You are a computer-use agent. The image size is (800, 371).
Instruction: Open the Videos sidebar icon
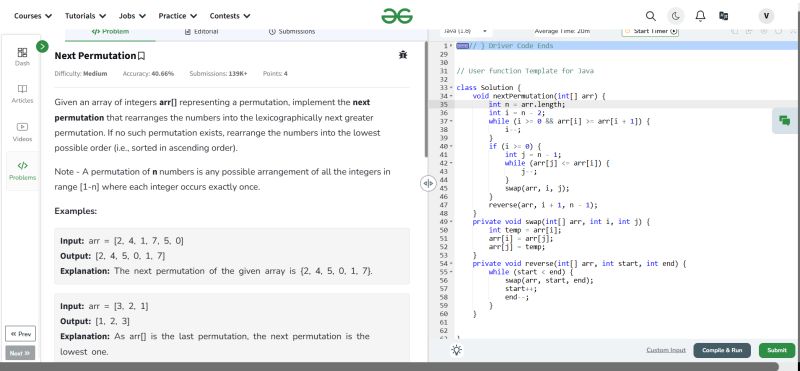[x=22, y=132]
